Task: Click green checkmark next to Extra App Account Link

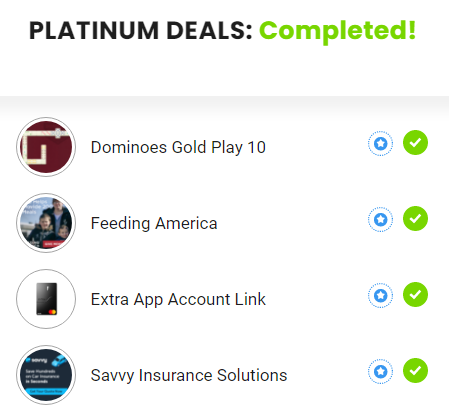Action: (x=415, y=295)
